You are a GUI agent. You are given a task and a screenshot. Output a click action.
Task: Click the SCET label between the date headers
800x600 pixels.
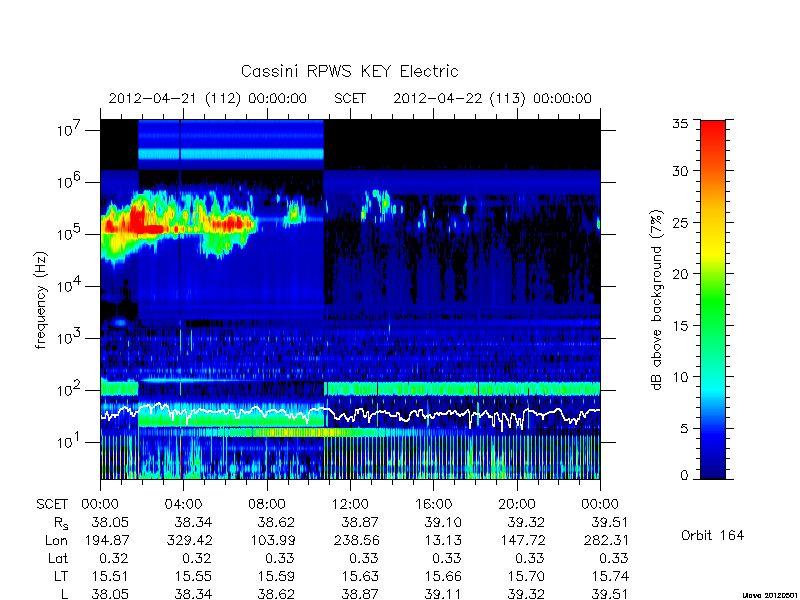tap(350, 98)
